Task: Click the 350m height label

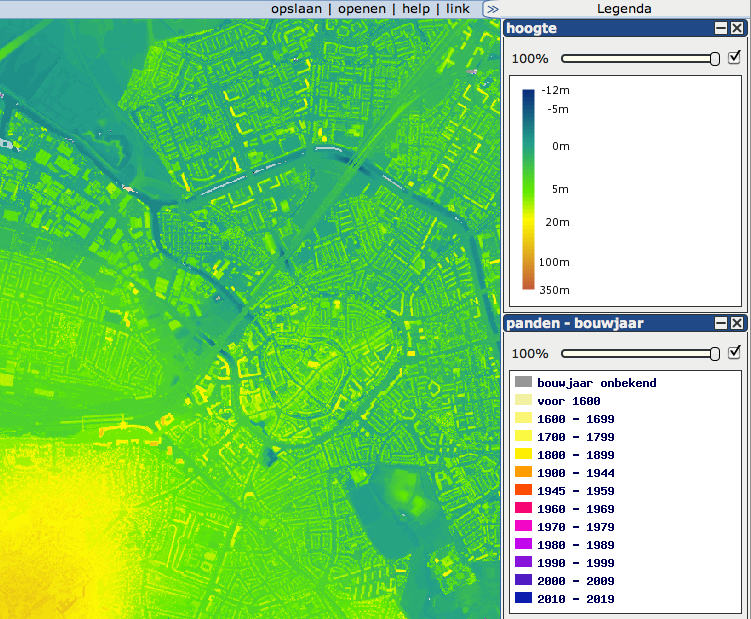Action: pos(554,290)
